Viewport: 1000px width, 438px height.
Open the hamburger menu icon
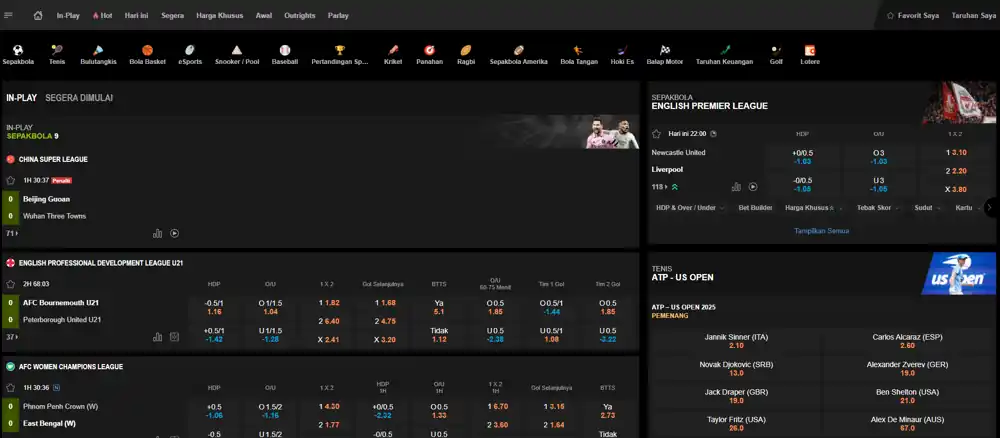click(8, 15)
